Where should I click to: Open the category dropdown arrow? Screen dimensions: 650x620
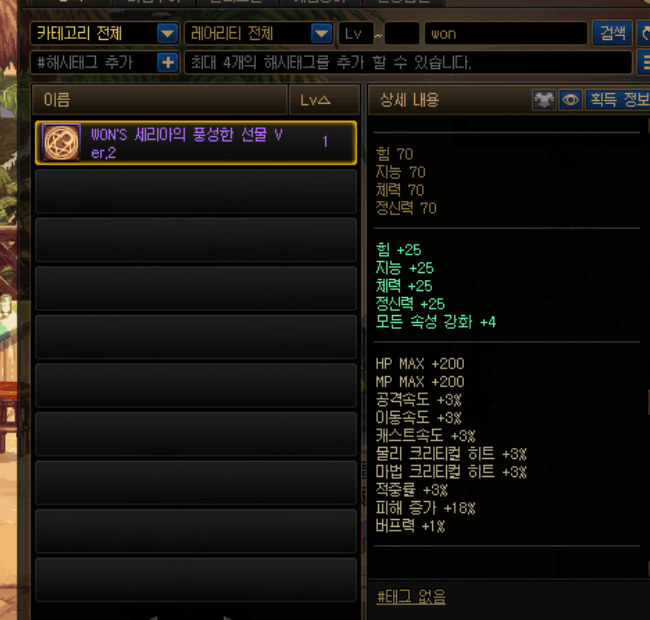(167, 34)
